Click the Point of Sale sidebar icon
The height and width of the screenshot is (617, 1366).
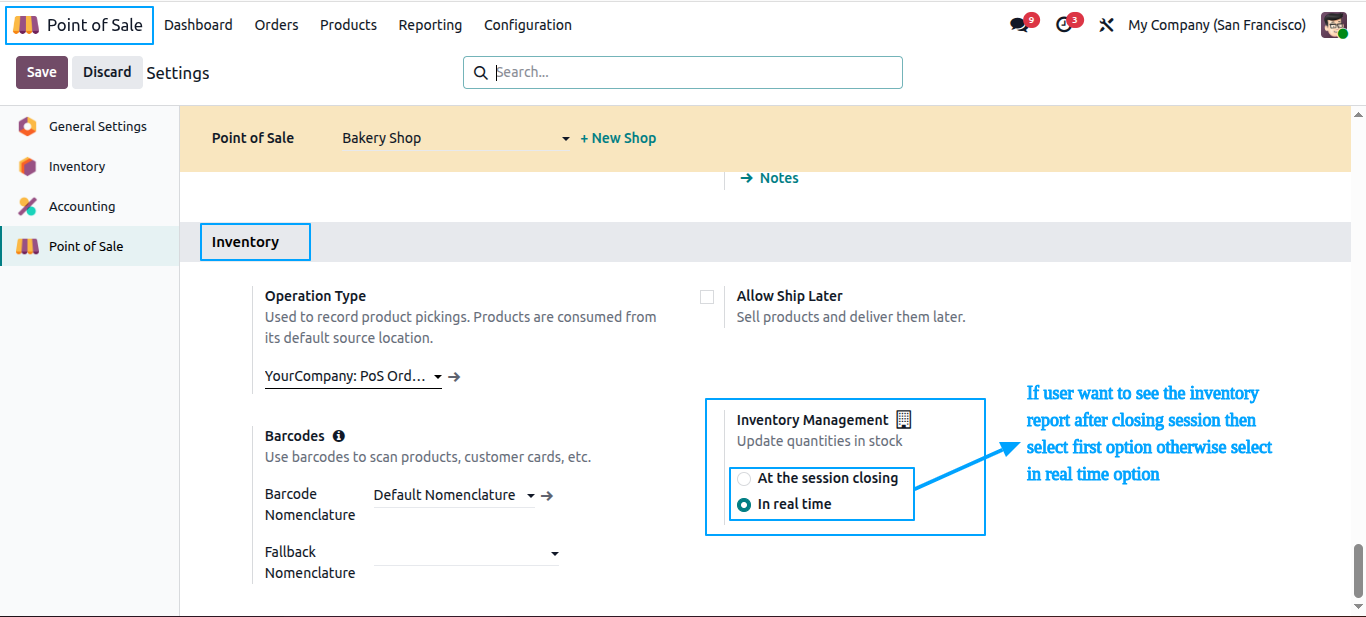point(28,246)
